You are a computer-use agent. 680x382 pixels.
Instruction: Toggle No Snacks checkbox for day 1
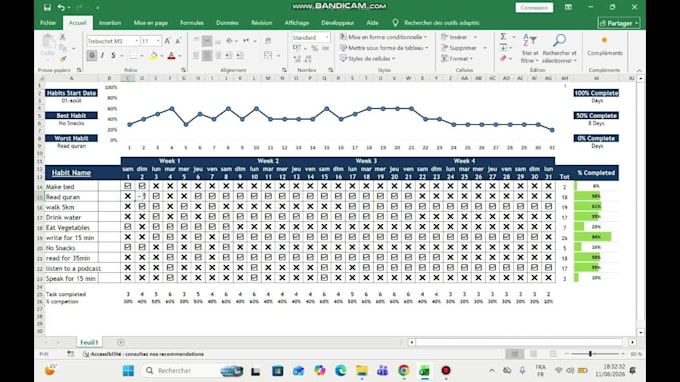[x=128, y=247]
